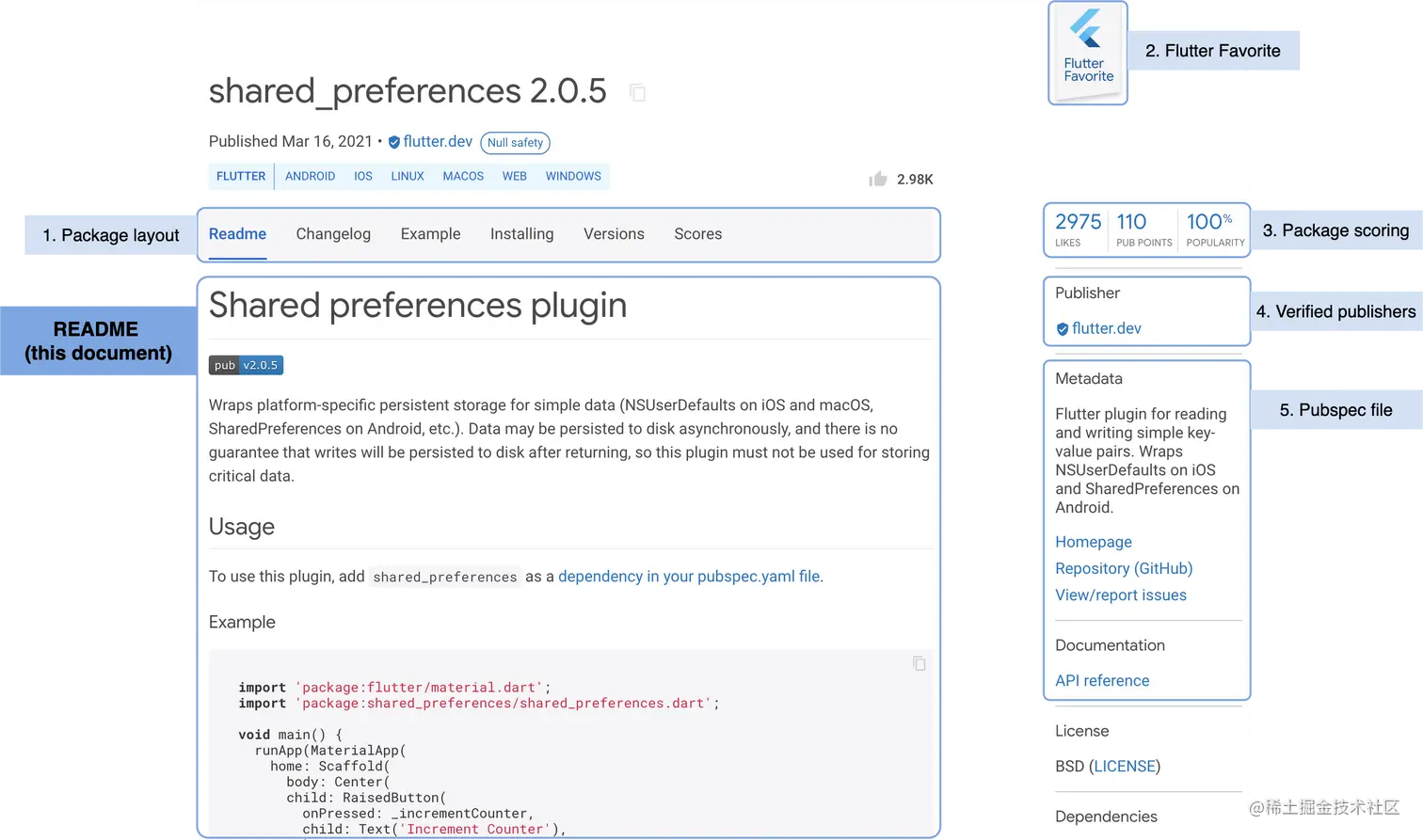Click the Usage heading
This screenshot has height=840, width=1423.
242,527
